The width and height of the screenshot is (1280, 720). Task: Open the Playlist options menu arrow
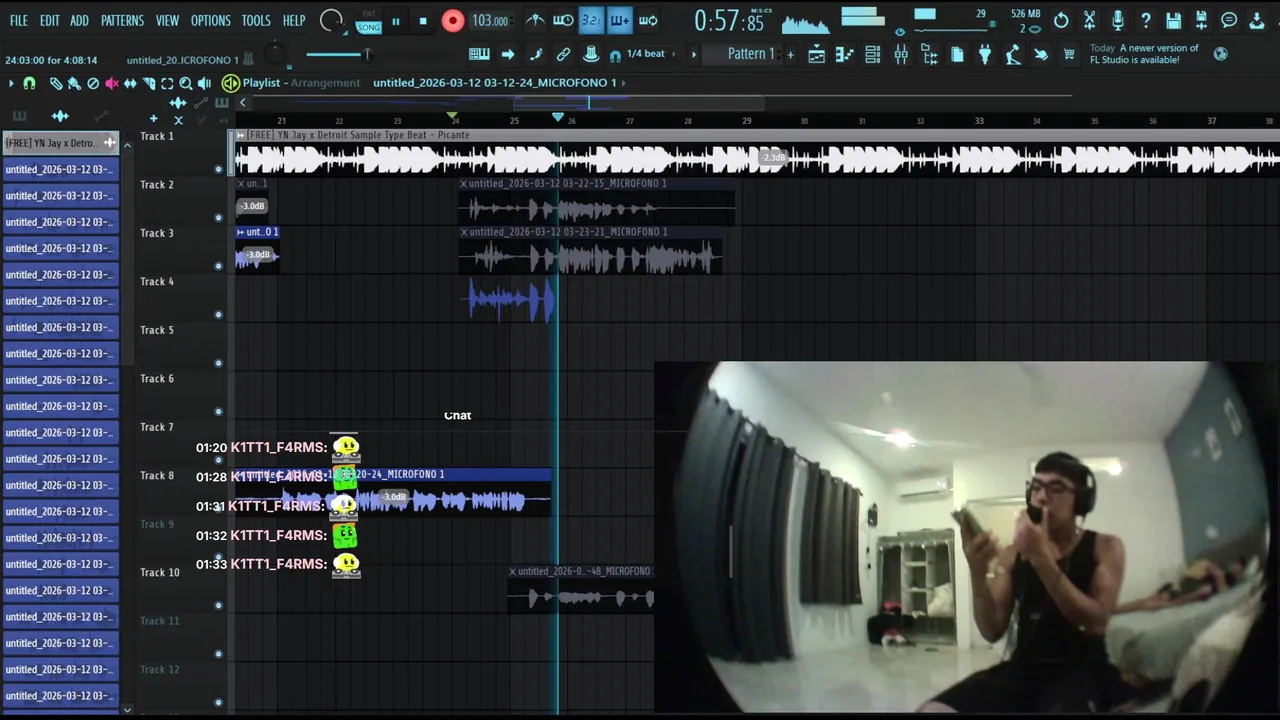click(11, 84)
